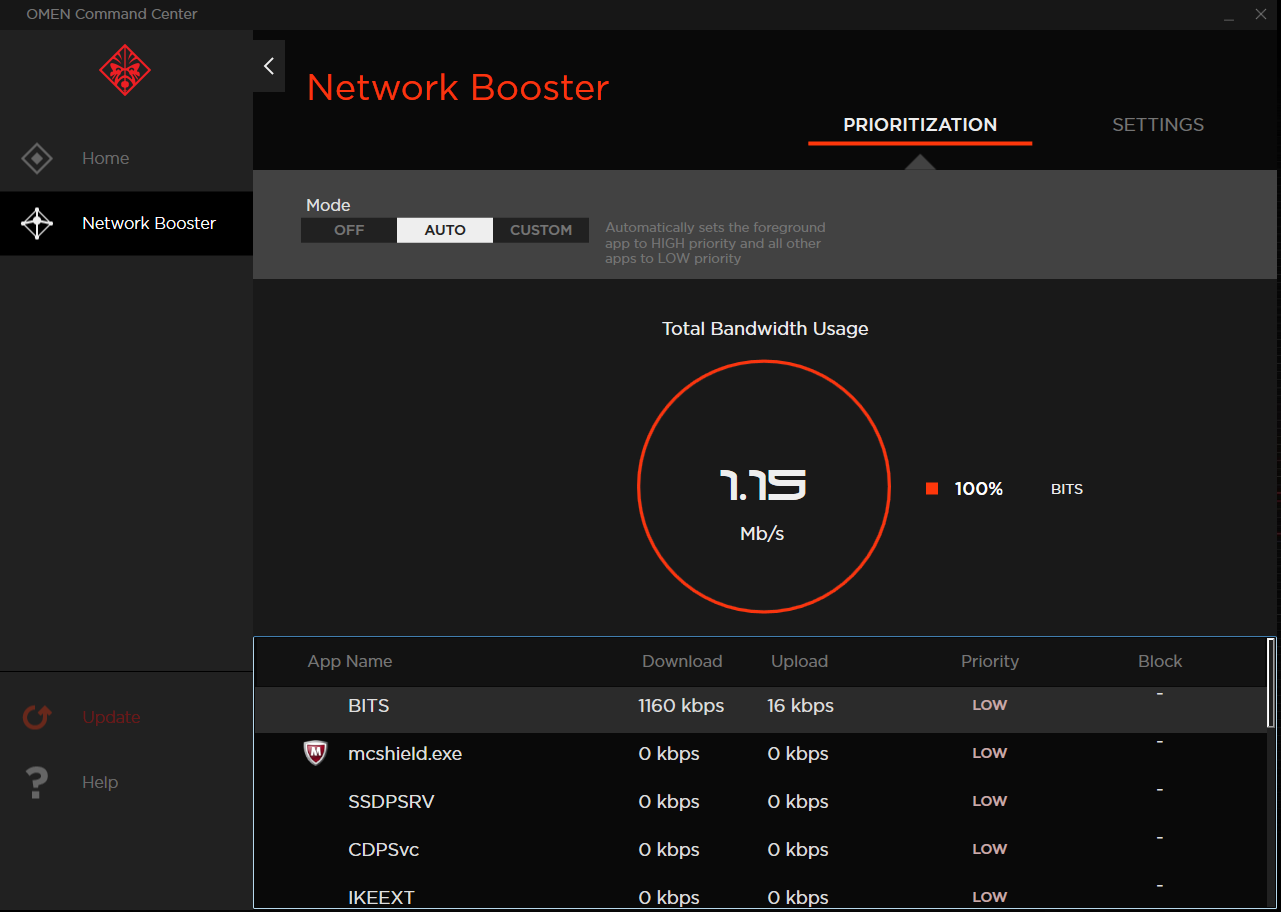Click the app list vertical scrollbar
The width and height of the screenshot is (1281, 912).
coord(1271,683)
